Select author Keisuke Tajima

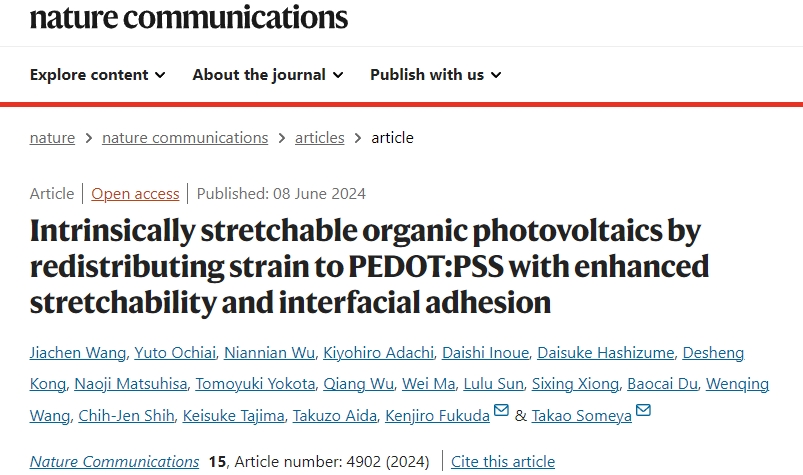(x=234, y=416)
